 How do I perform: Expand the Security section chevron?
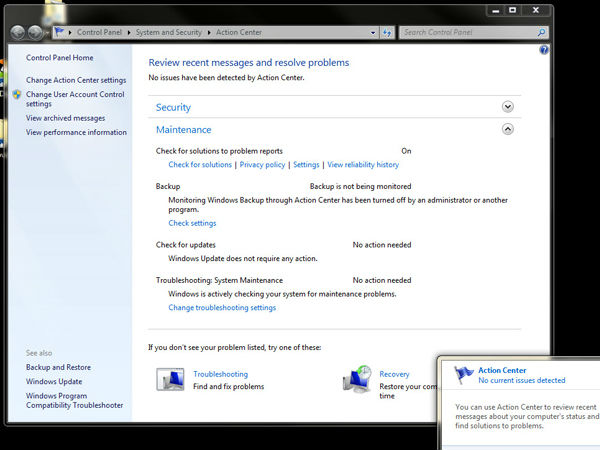(508, 107)
